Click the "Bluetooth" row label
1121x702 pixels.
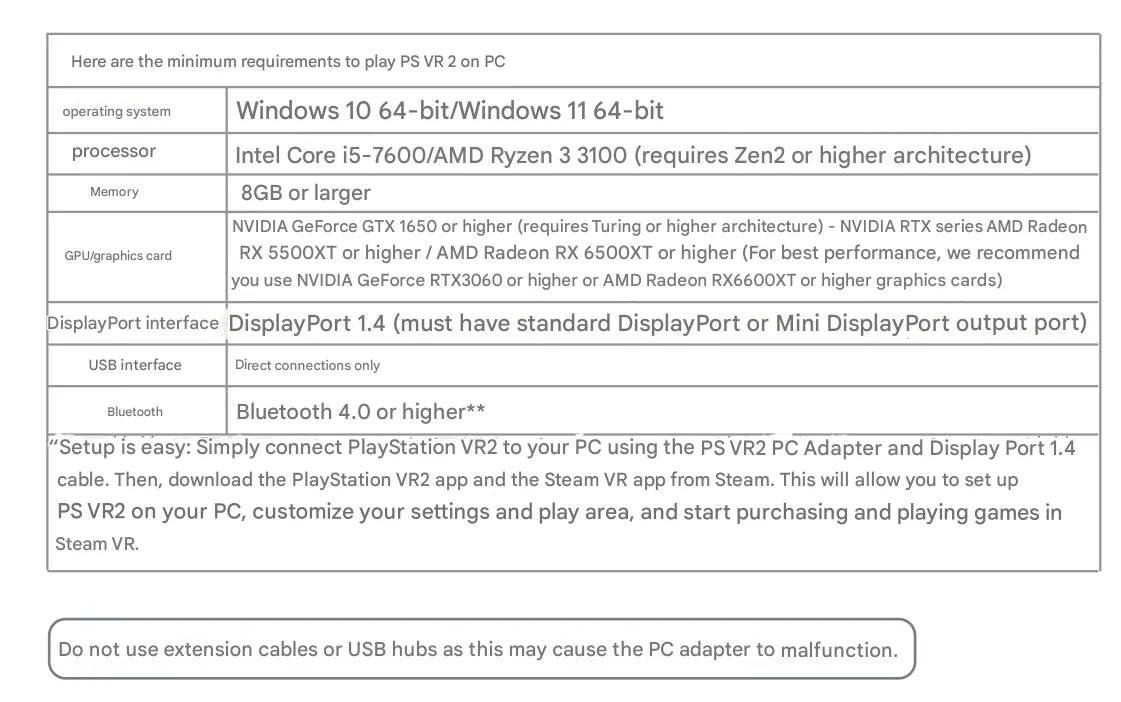pyautogui.click(x=135, y=412)
